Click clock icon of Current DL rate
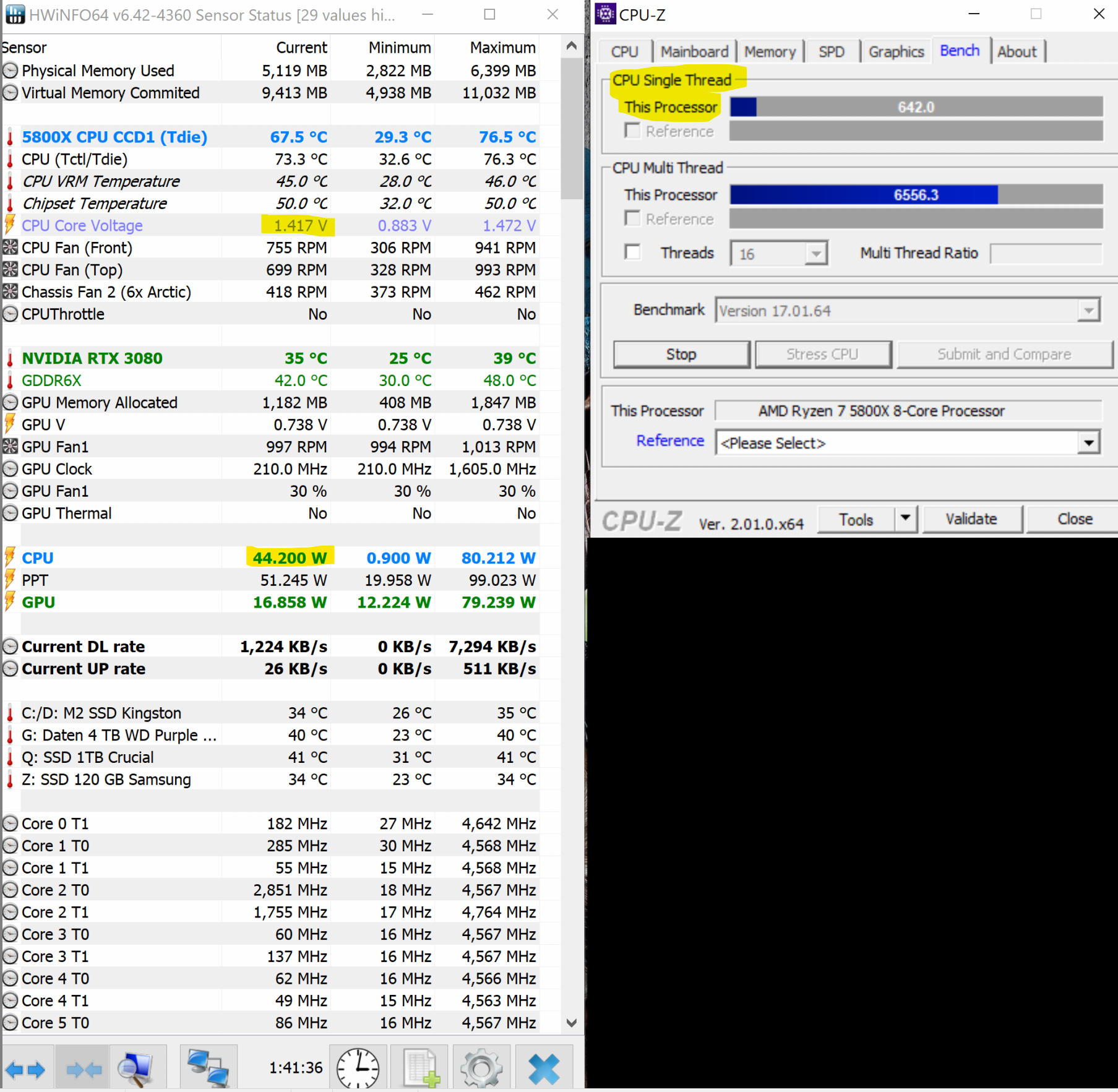Viewport: 1118px width, 1092px height. coord(10,647)
